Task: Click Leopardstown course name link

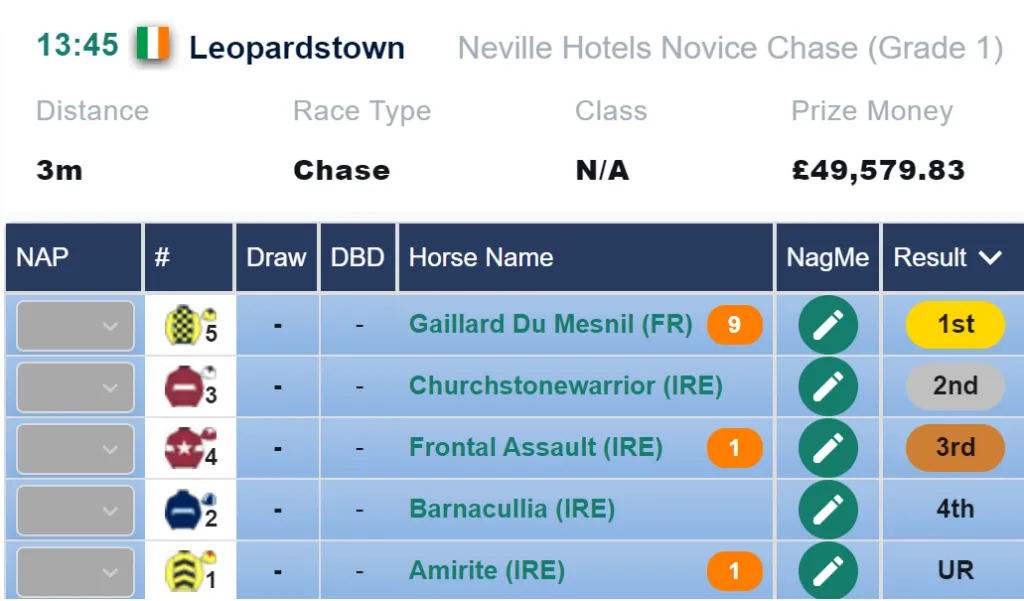Action: (x=297, y=48)
